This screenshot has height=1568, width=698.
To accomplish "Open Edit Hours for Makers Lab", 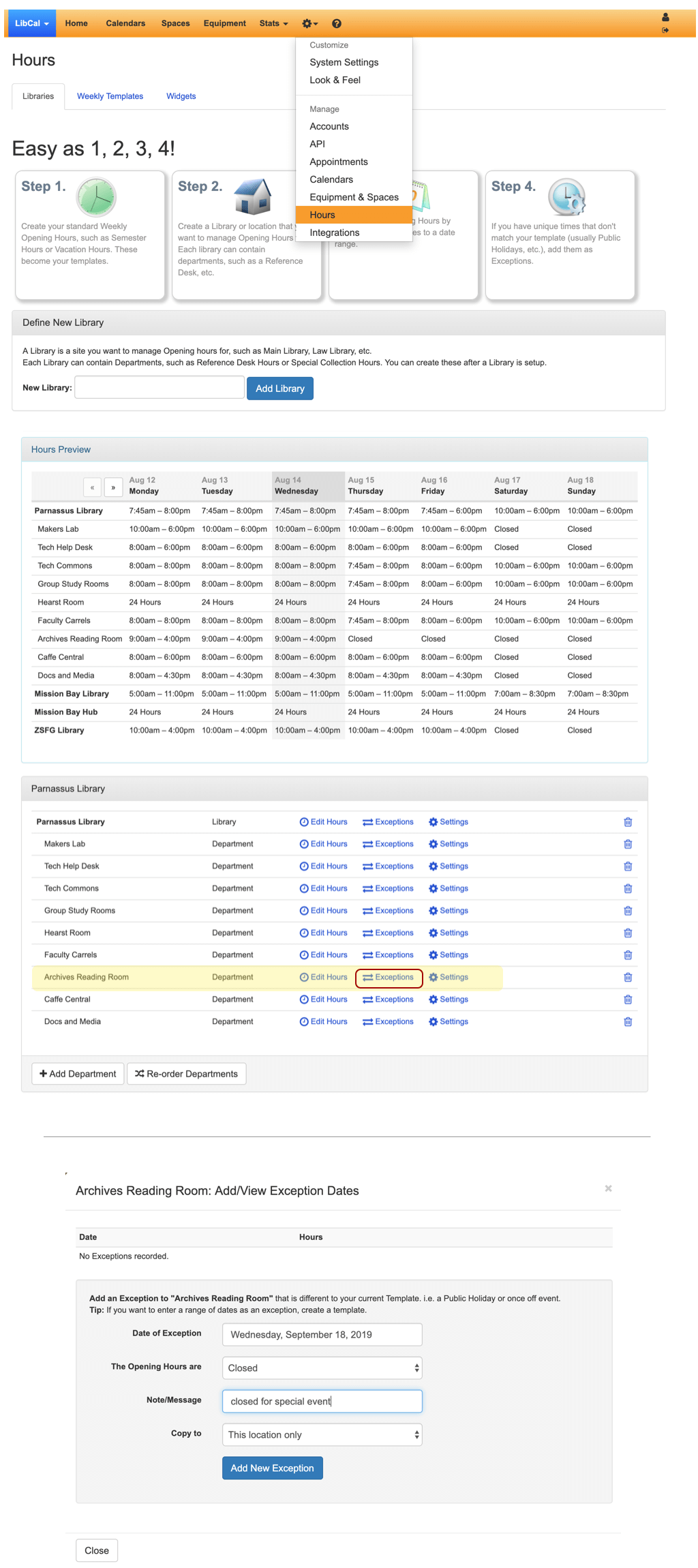I will coord(324,844).
